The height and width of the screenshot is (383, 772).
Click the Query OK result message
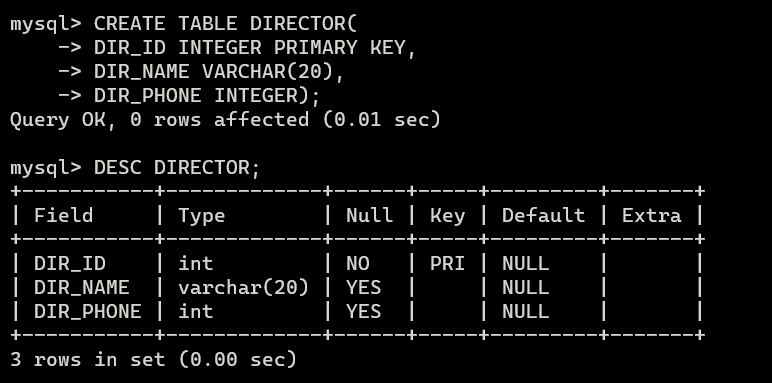click(x=225, y=120)
